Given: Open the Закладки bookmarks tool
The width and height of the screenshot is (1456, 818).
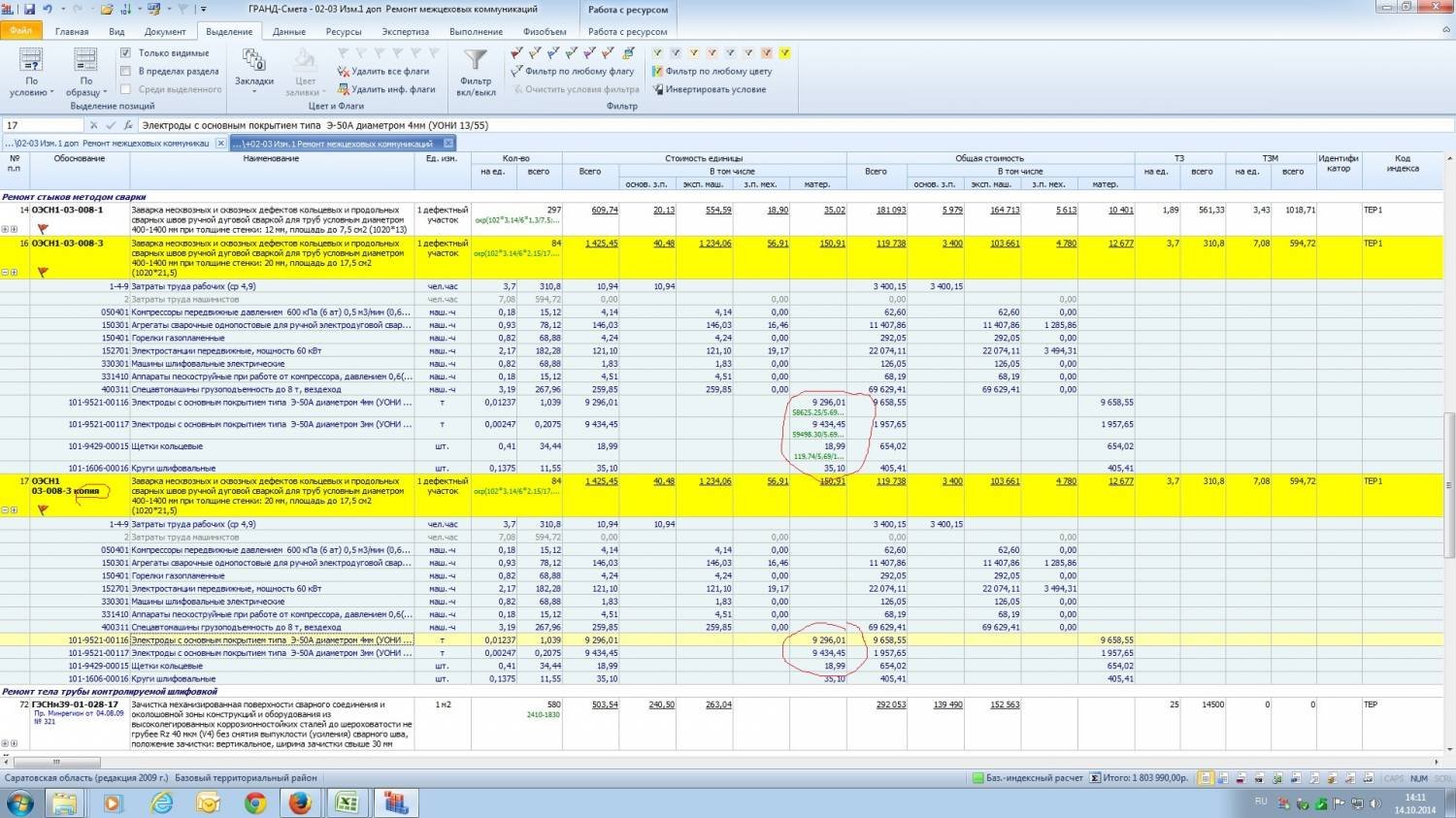Looking at the screenshot, I should 254,68.
